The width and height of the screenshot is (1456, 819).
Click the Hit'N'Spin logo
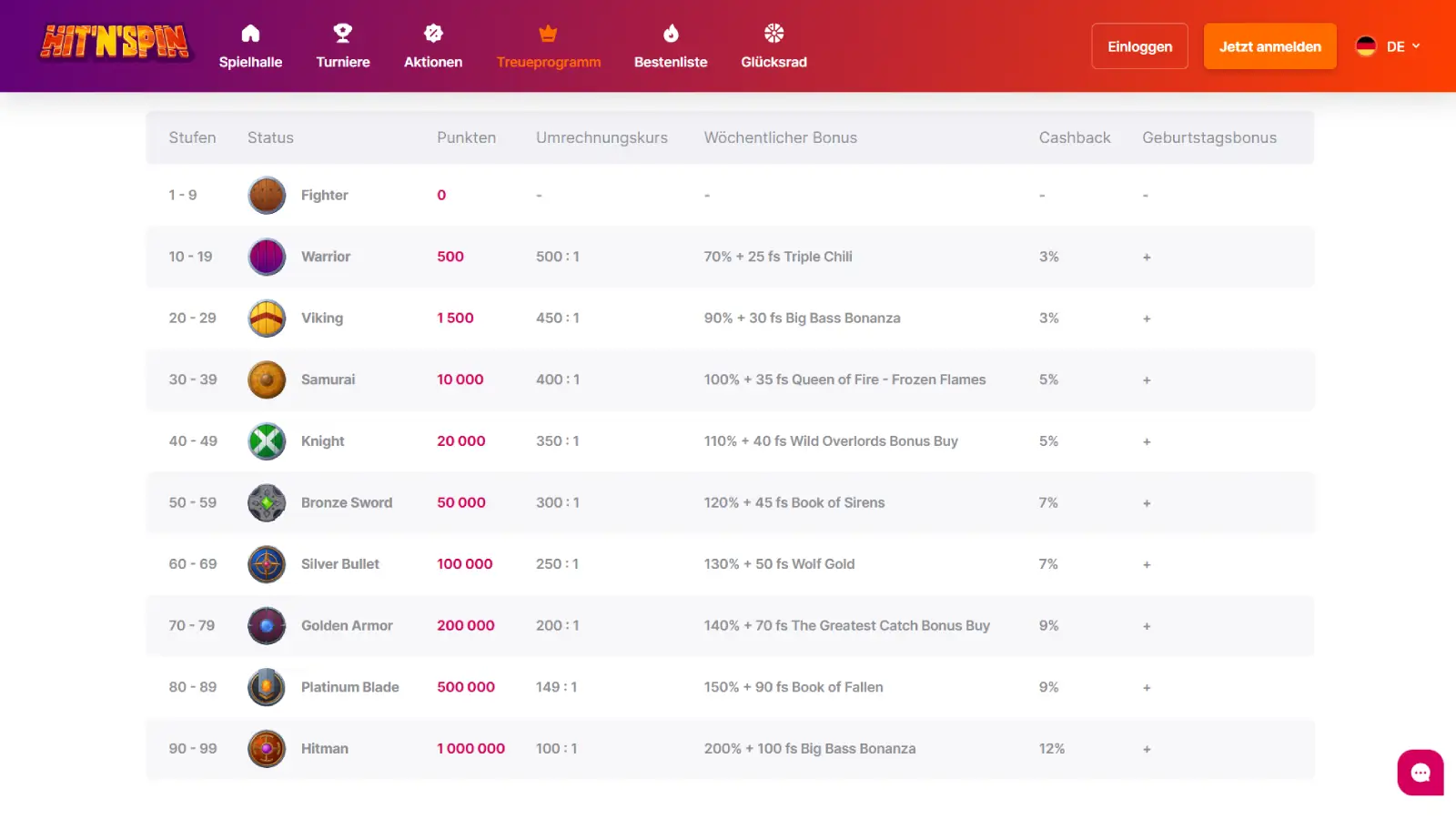pos(116,42)
